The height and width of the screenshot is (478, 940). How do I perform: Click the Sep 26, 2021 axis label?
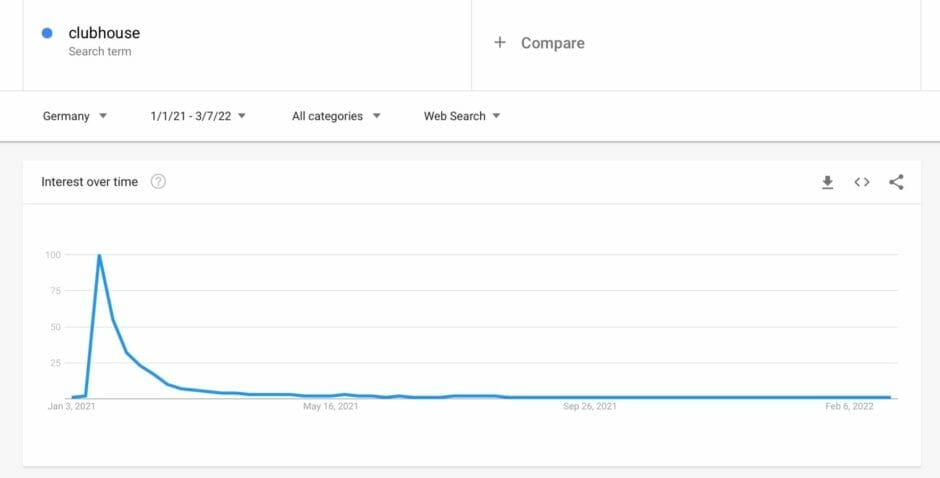click(x=589, y=407)
